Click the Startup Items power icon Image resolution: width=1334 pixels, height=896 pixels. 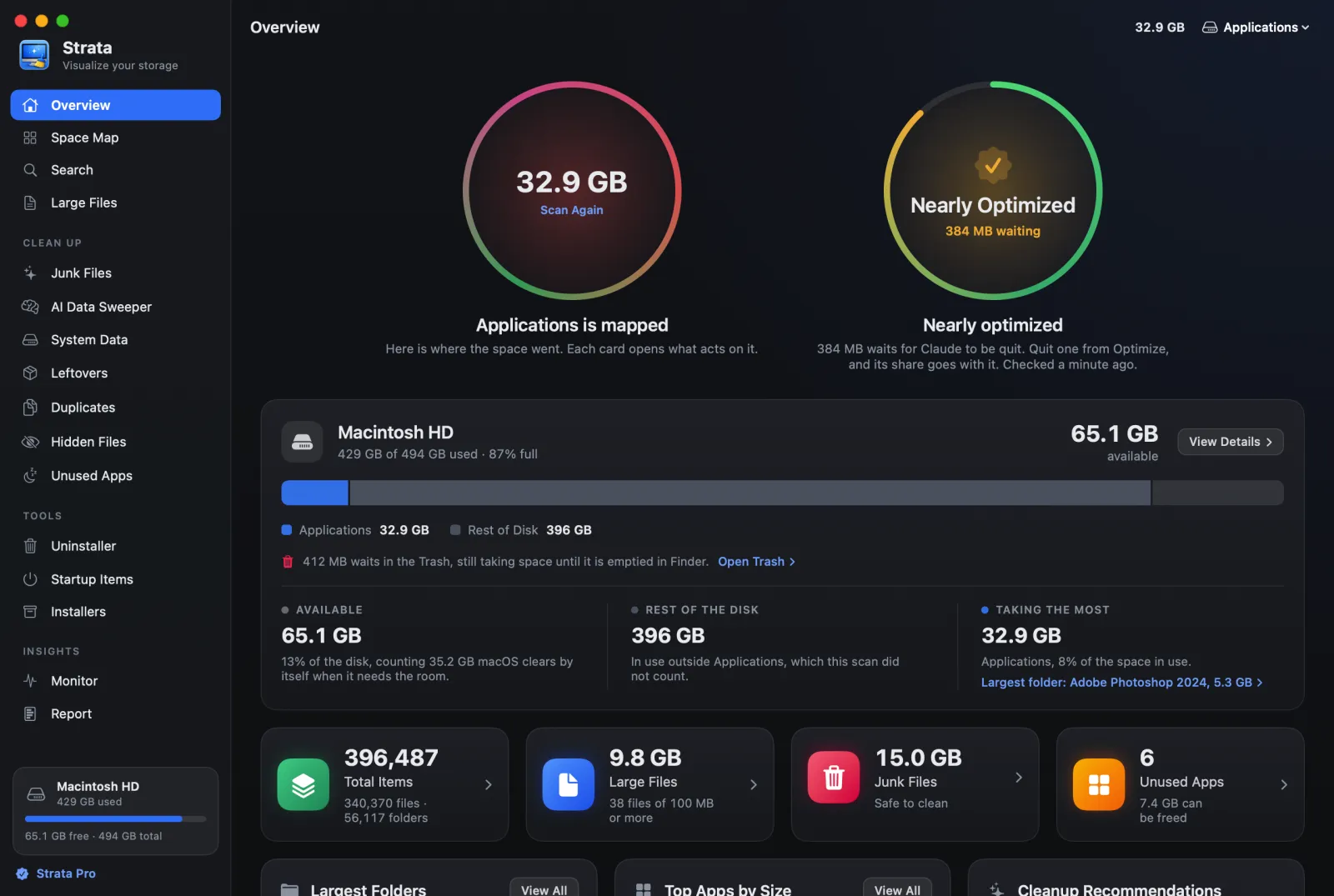[30, 579]
